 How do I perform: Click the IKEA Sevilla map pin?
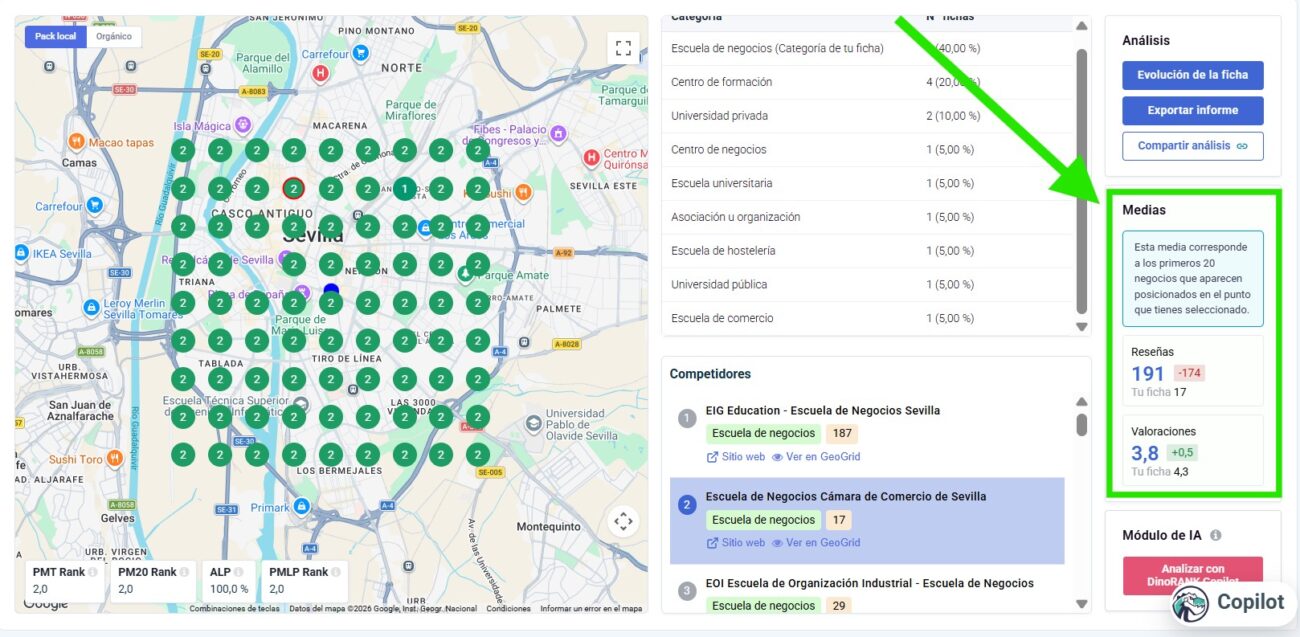coord(22,253)
